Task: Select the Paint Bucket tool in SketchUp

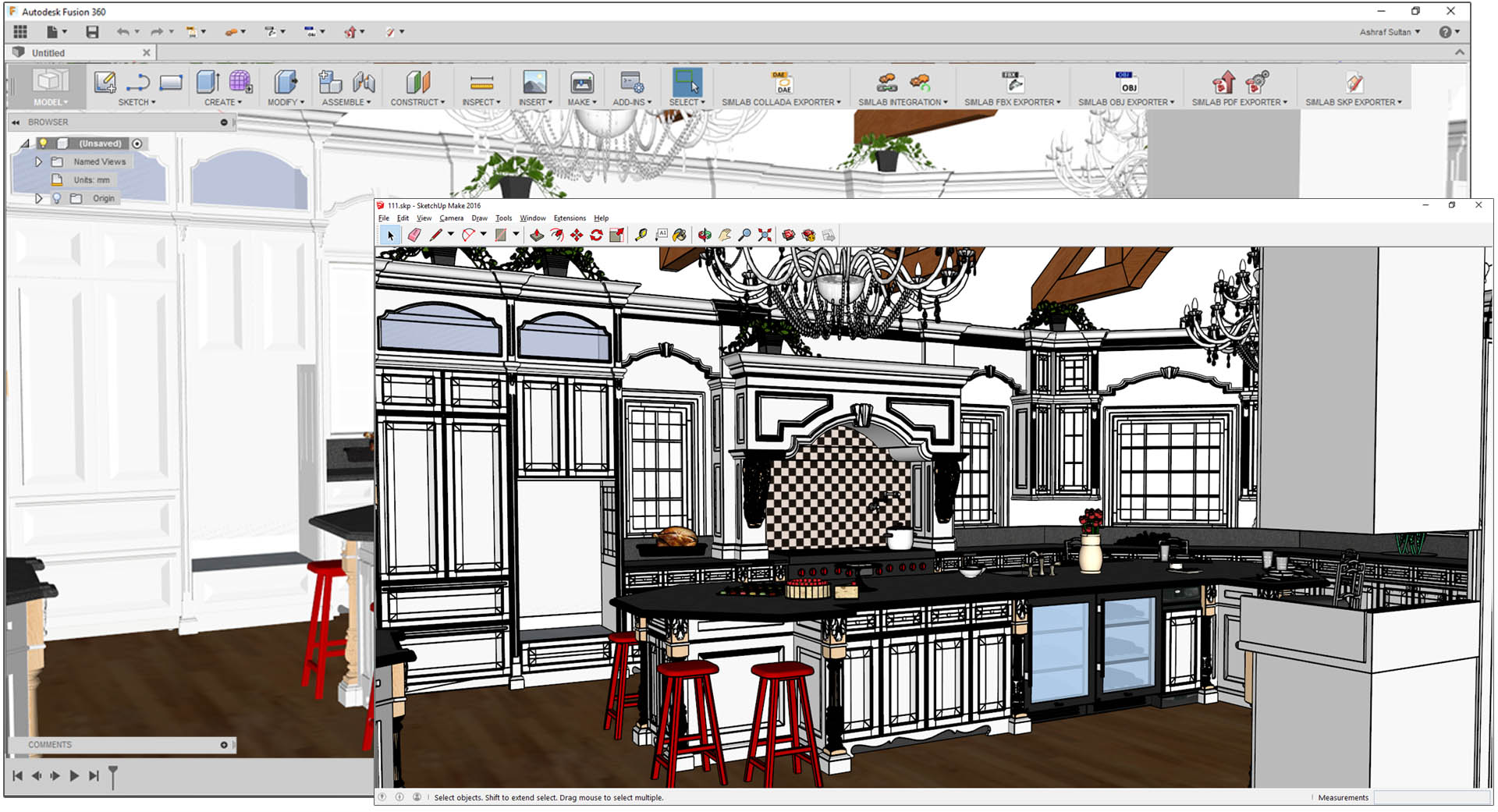Action: coord(680,235)
